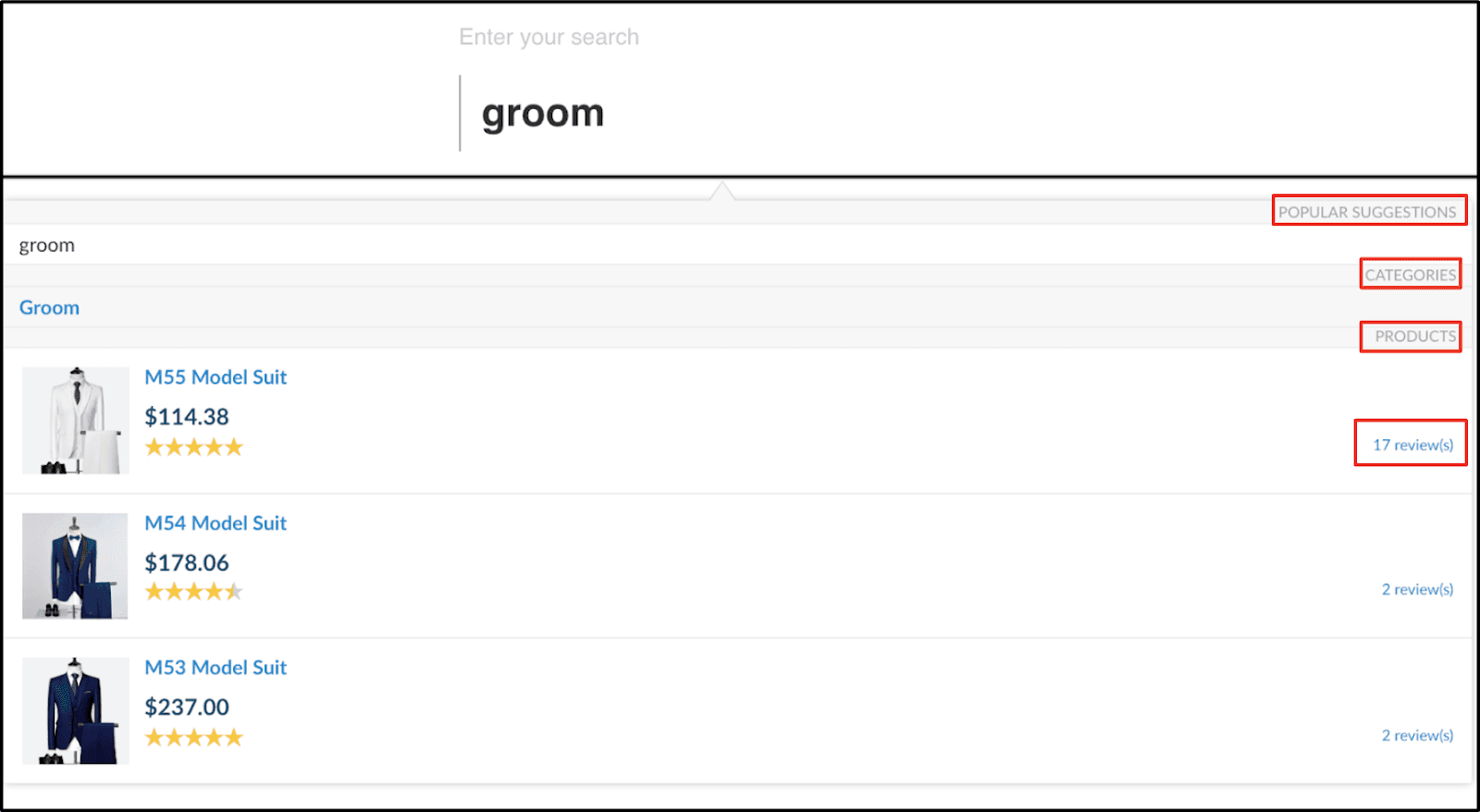Viewport: 1480px width, 812px height.
Task: Click the blue M54 tuxedo thumbnail
Action: tap(75, 566)
